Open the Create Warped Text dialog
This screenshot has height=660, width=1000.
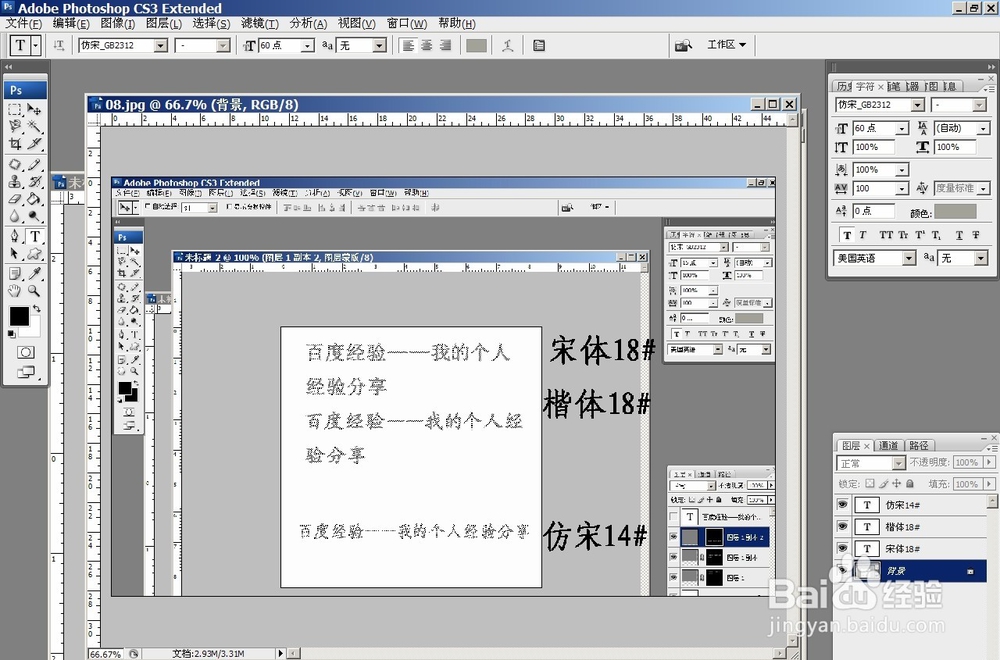tap(508, 44)
